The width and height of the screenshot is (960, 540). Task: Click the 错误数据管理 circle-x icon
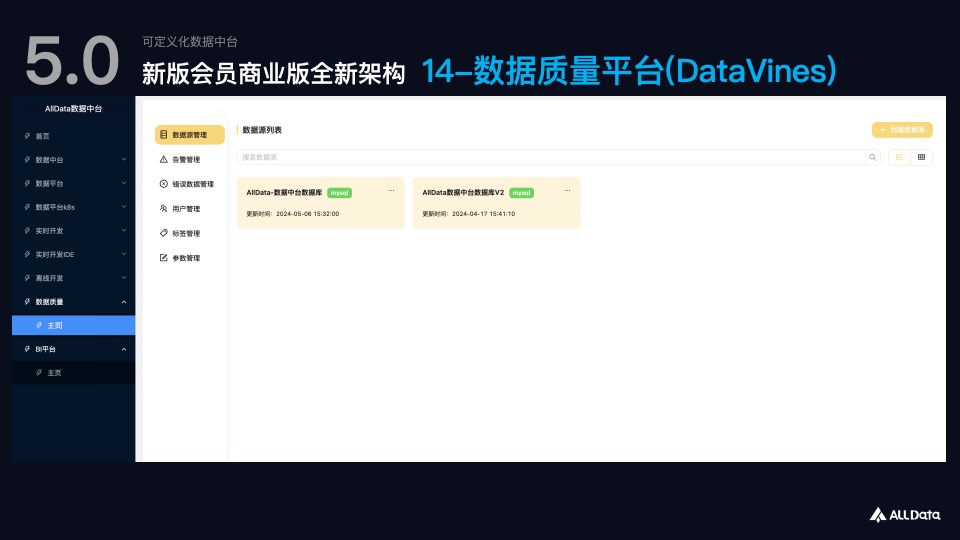click(x=163, y=184)
